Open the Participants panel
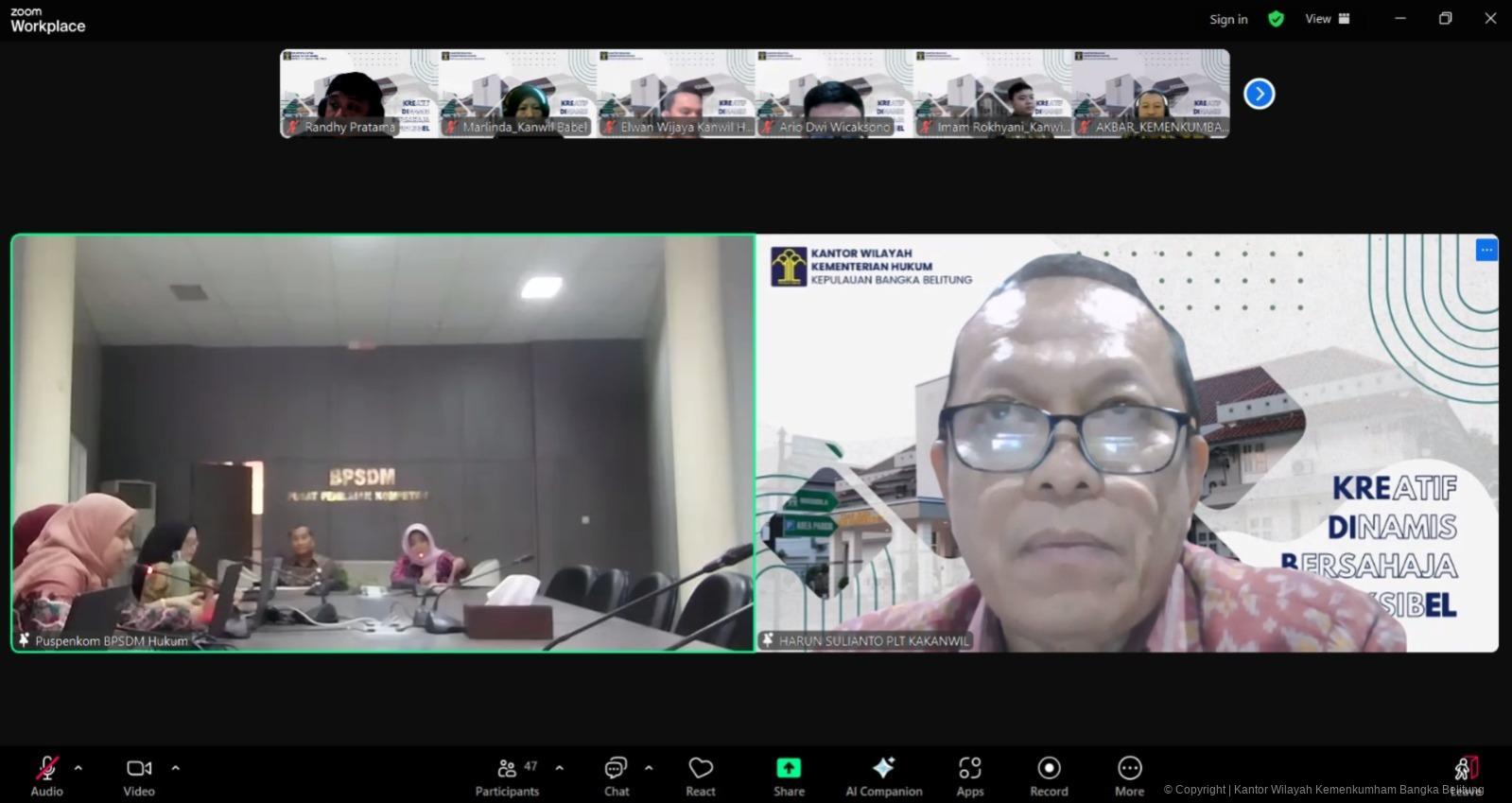This screenshot has width=1512, height=803. point(508,775)
